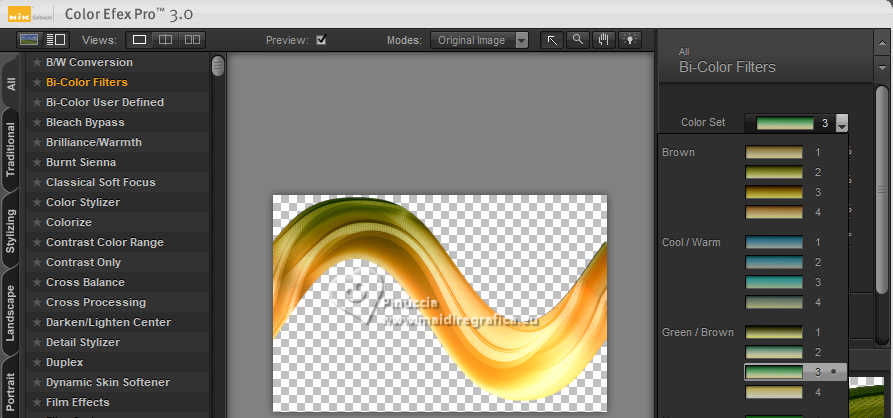Viewport: 893px width, 418px height.
Task: Toggle favorite star for Duplex
Action: coord(37,362)
